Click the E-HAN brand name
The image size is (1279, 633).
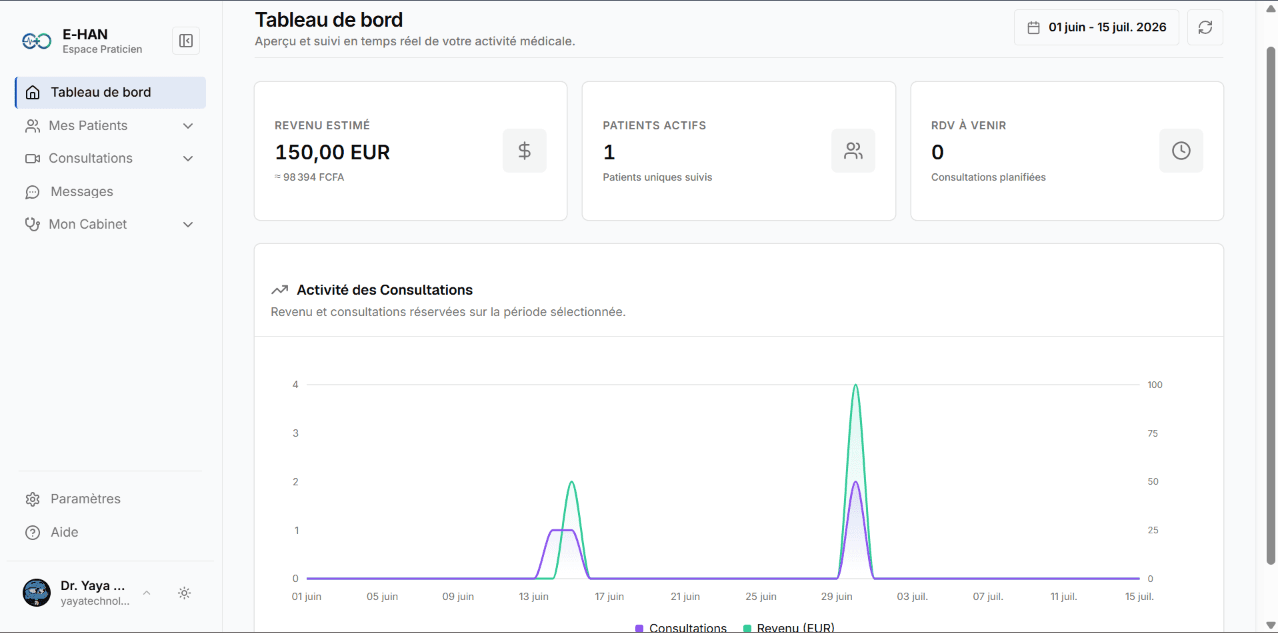(x=85, y=34)
